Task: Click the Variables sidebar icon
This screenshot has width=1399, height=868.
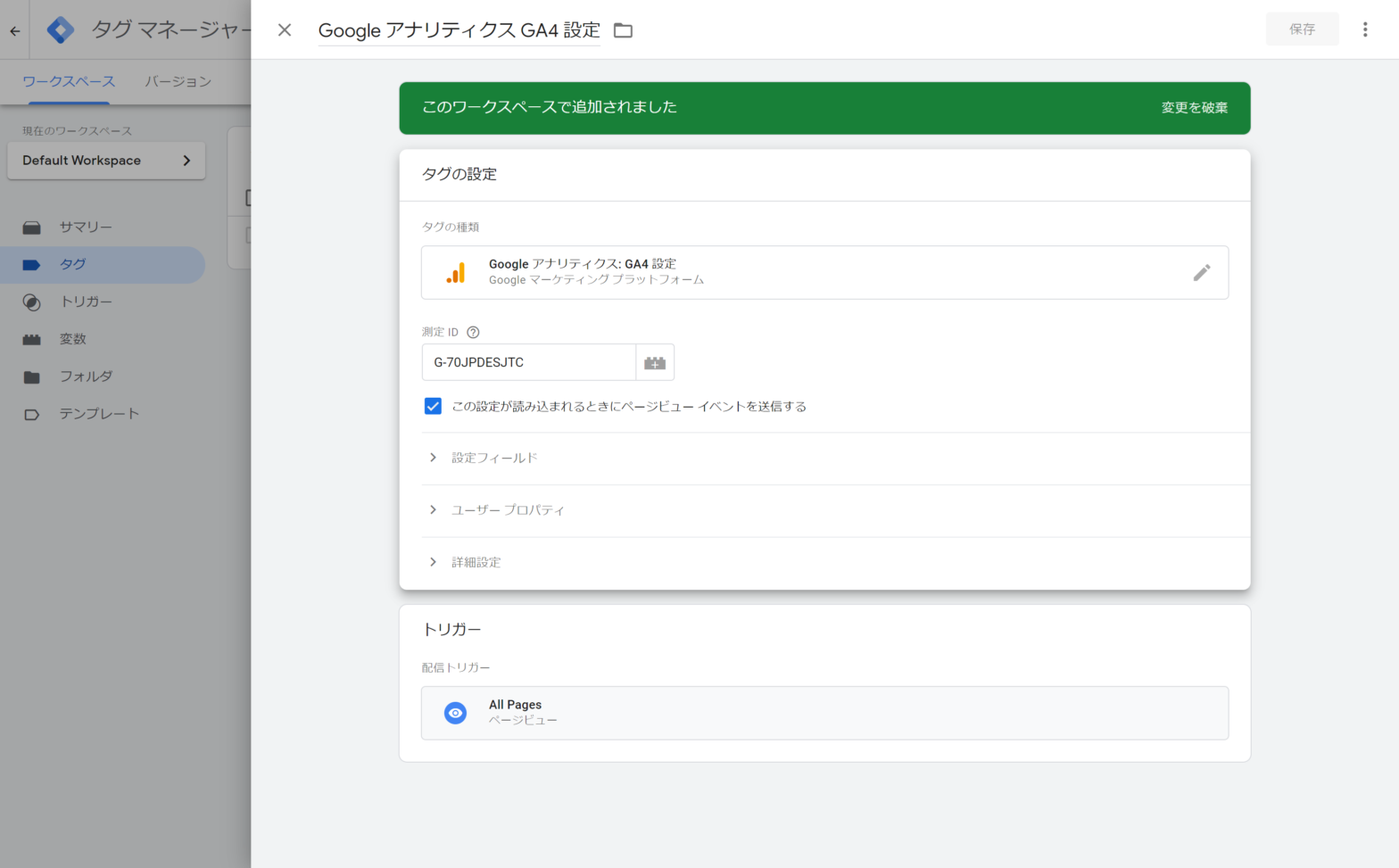Action: [x=32, y=340]
